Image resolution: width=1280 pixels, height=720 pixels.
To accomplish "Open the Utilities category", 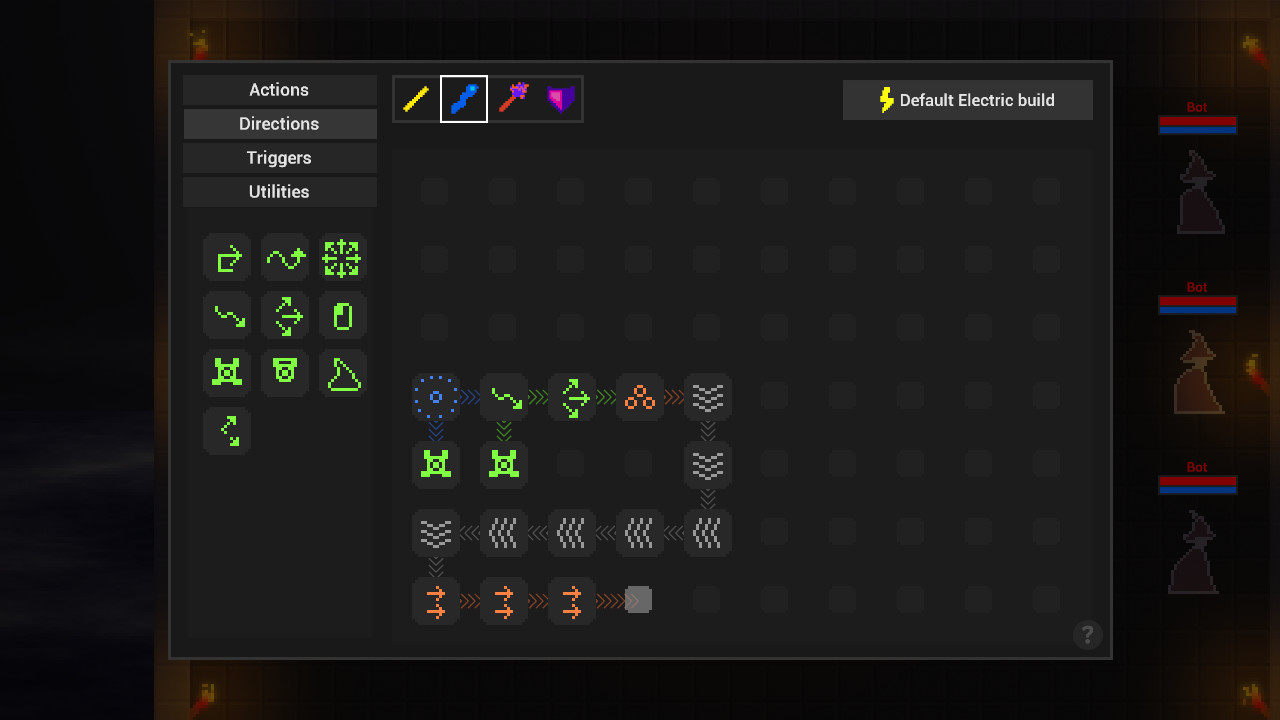I will (x=279, y=192).
